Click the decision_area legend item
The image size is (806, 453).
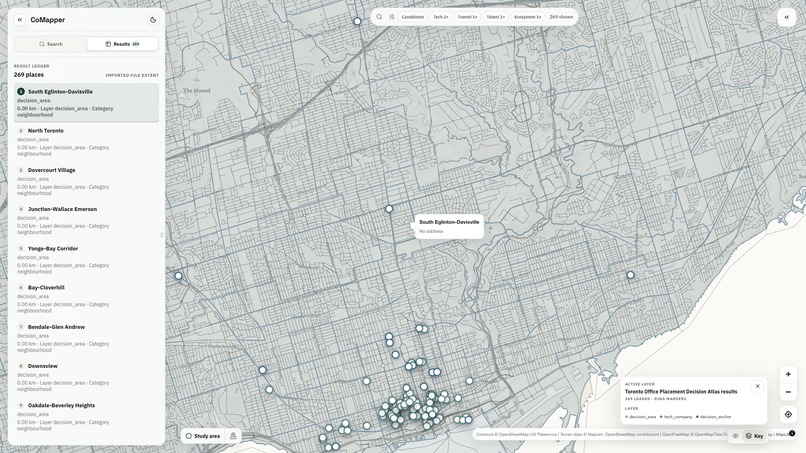click(x=640, y=417)
